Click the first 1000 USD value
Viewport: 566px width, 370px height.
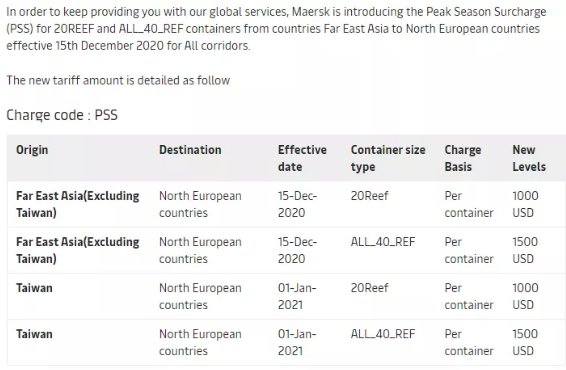point(525,204)
